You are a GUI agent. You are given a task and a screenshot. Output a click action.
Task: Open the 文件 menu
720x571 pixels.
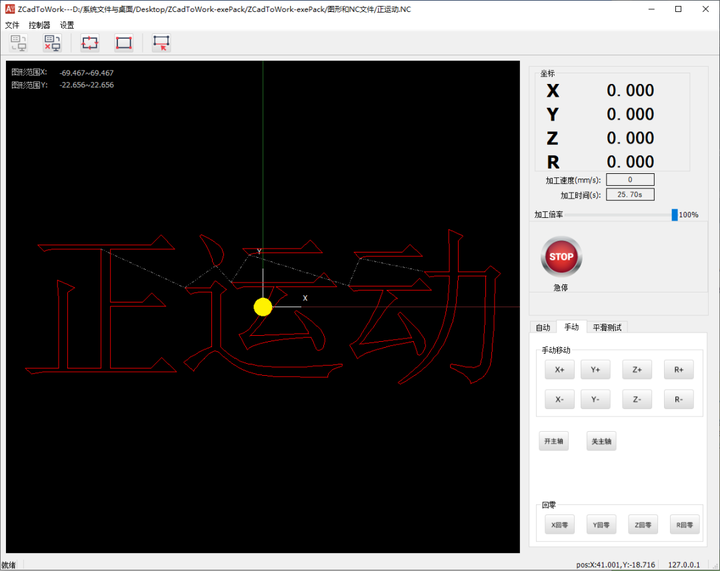(12, 25)
